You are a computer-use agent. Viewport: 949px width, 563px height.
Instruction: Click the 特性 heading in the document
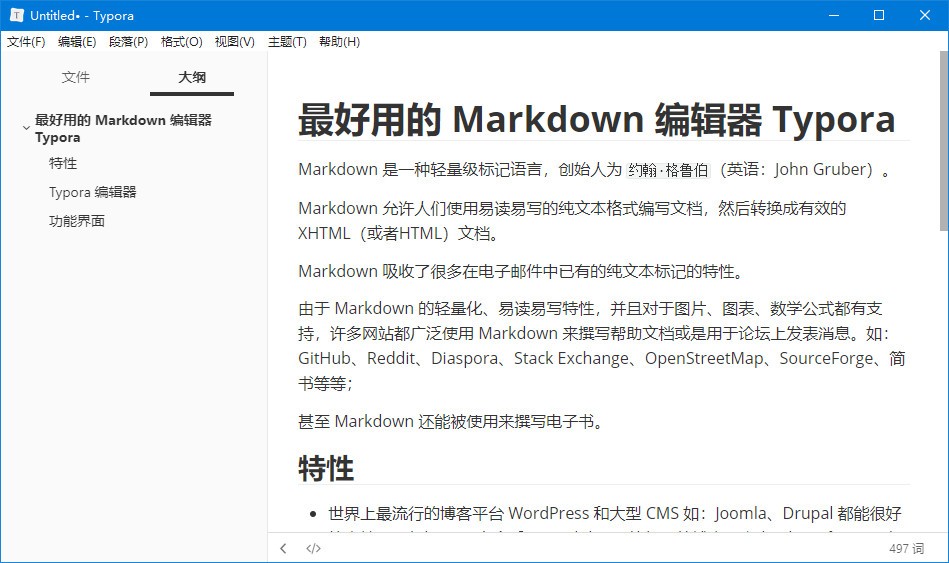(326, 469)
